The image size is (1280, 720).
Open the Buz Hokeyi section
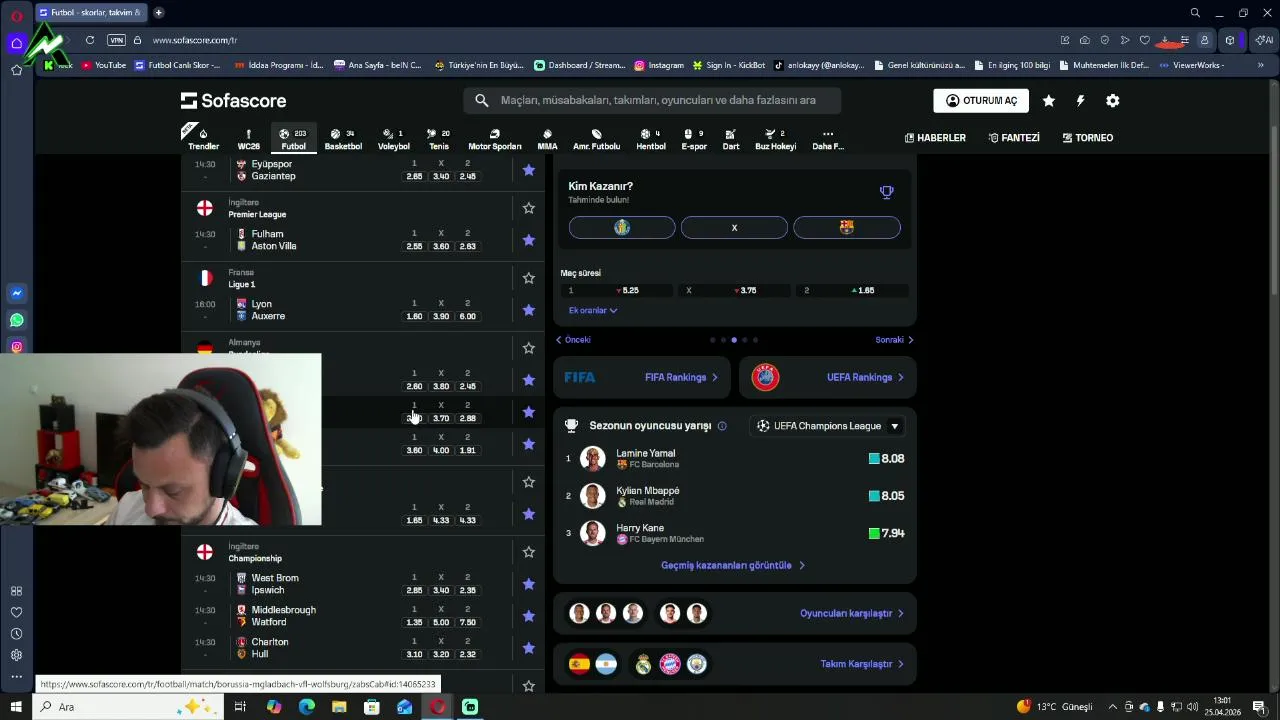[775, 139]
